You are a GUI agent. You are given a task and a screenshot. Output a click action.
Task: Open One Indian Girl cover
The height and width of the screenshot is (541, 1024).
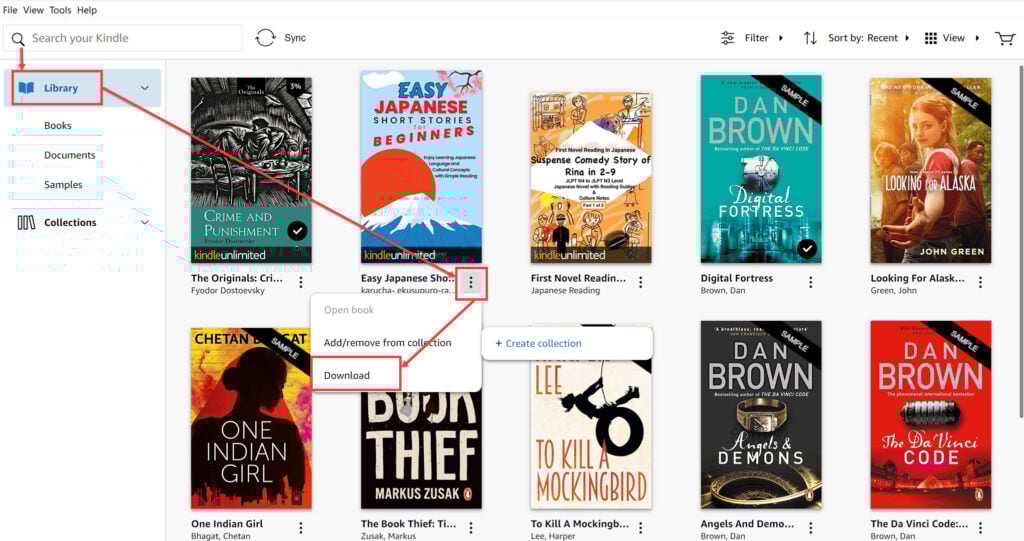tap(251, 418)
